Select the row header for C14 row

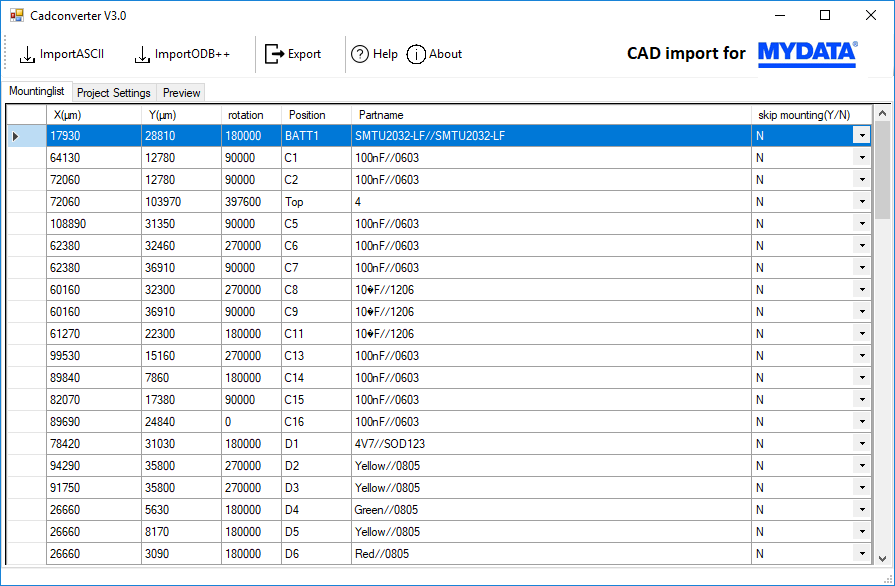[x=26, y=378]
